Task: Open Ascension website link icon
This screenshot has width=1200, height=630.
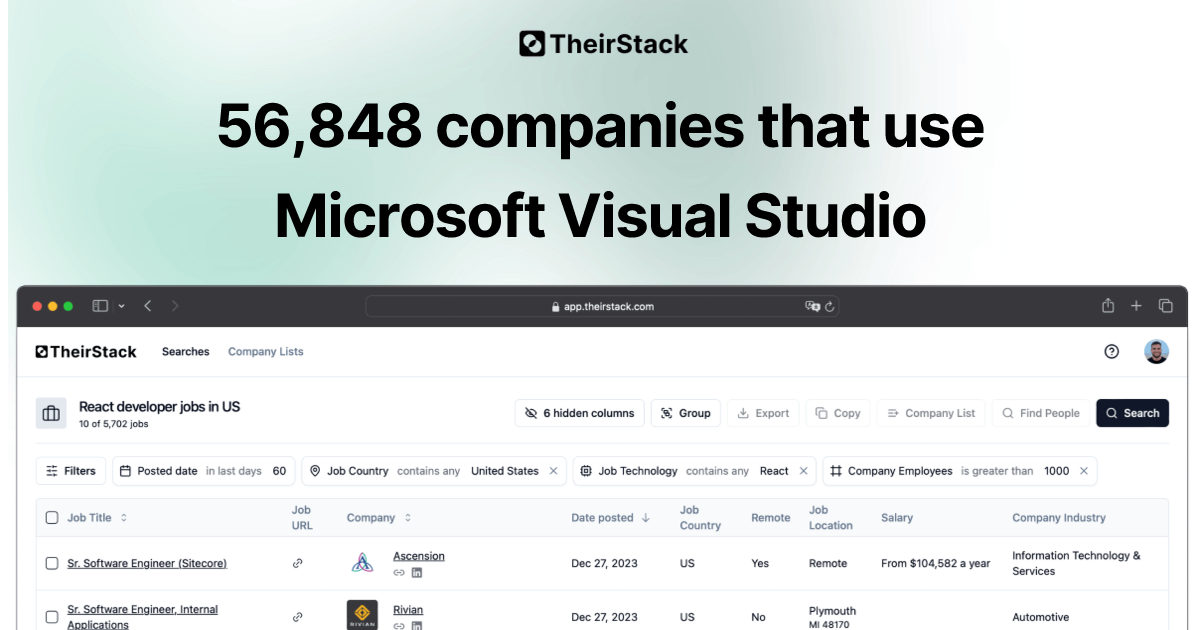Action: tap(399, 573)
